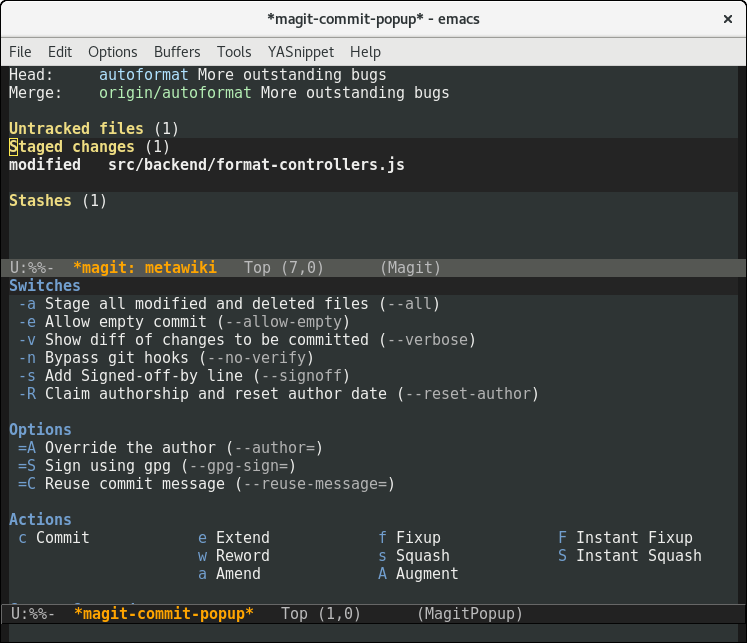Open the File menu

20,52
